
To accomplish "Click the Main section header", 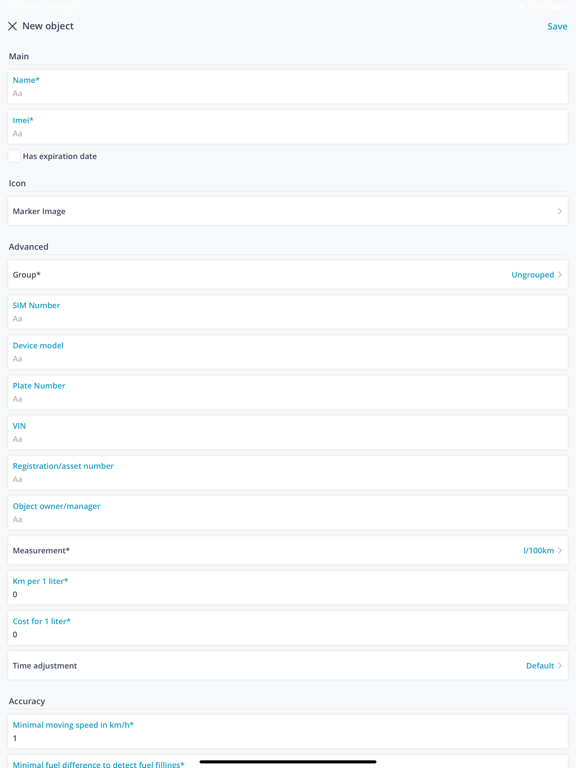I will [19, 56].
